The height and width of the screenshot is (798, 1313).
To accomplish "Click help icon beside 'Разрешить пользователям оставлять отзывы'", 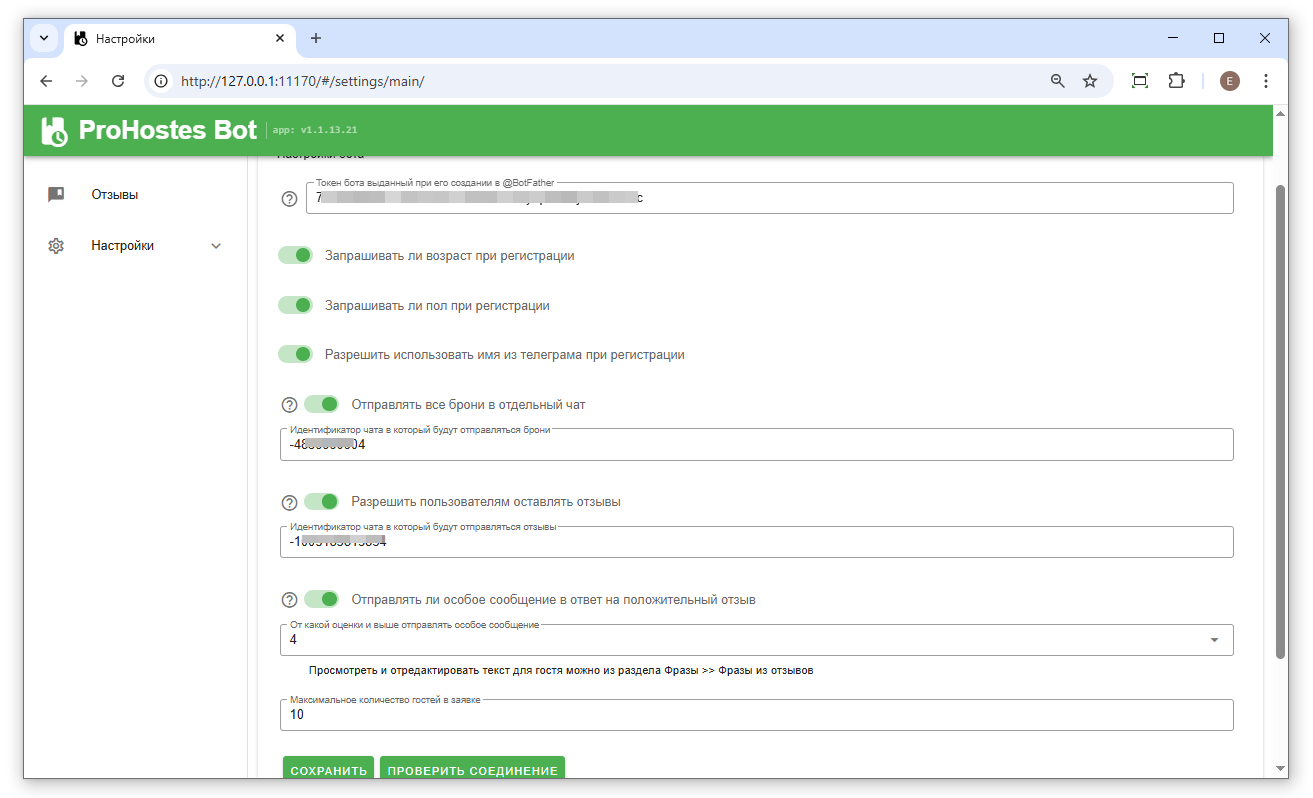I will click(290, 502).
